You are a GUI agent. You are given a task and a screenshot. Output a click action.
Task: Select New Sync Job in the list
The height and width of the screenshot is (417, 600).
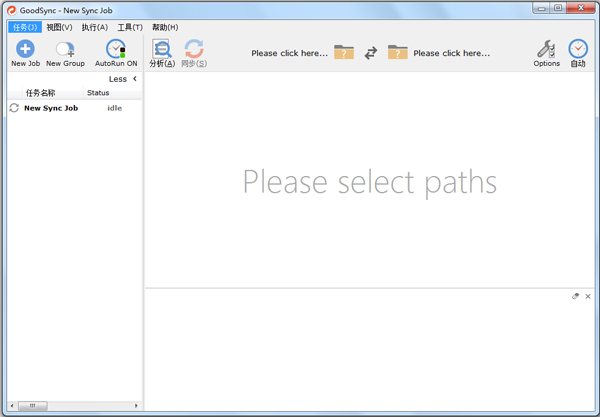click(x=51, y=108)
